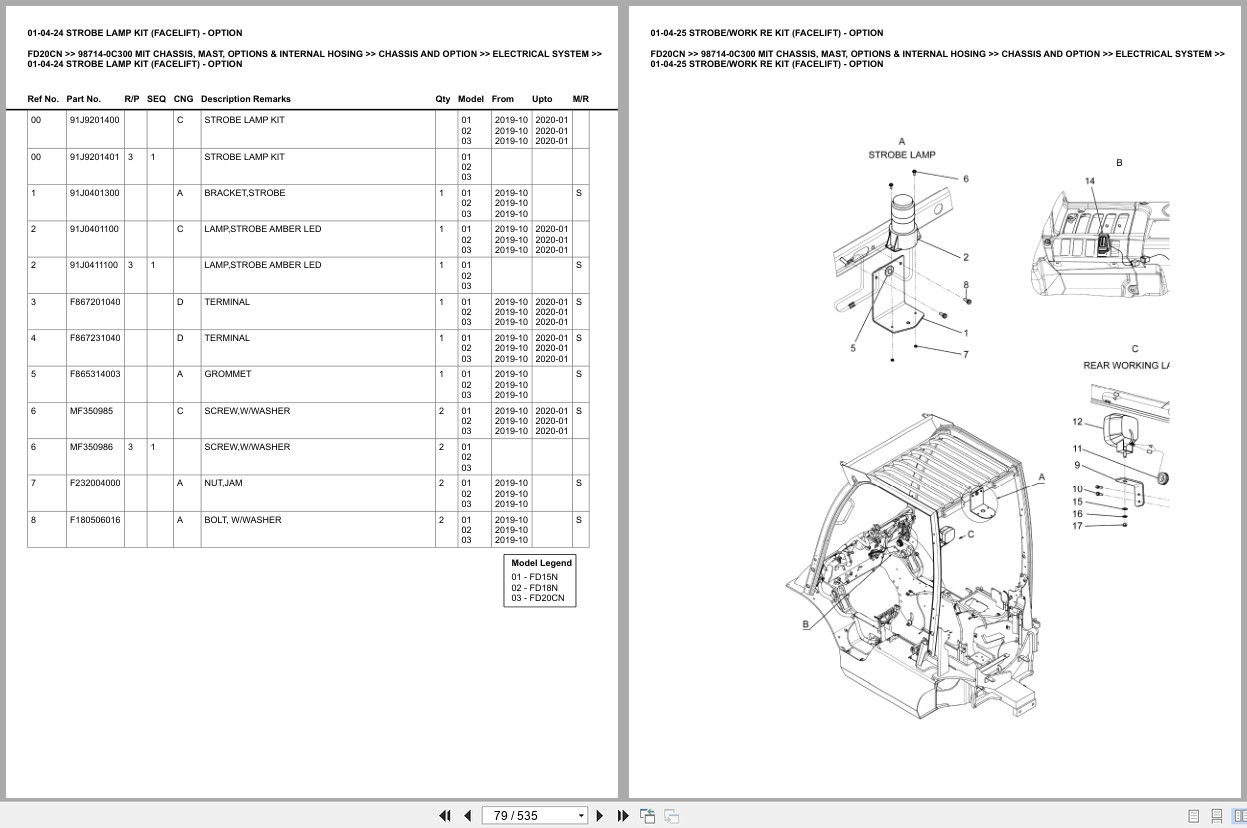1247x828 pixels.
Task: Click the go-to-previous-view icon
Action: click(647, 815)
